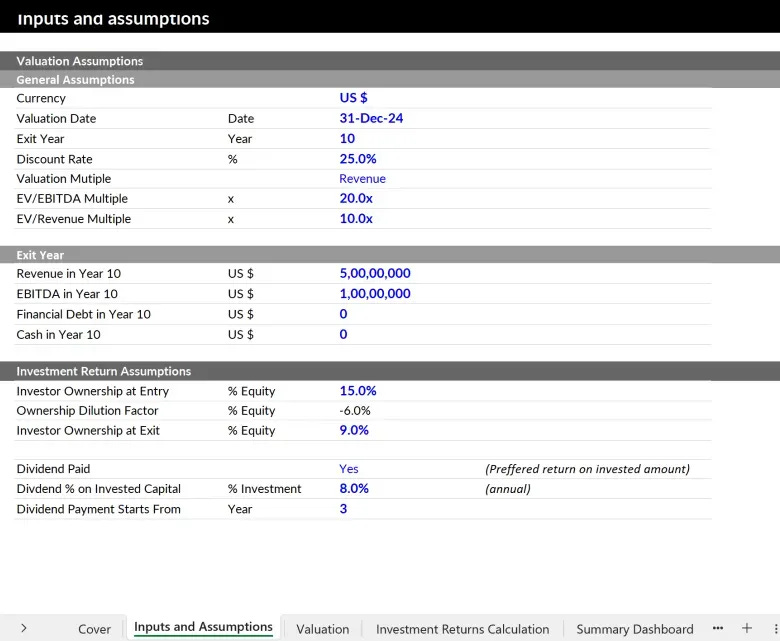780x641 pixels.
Task: Click the (annual) note cell
Action: pyautogui.click(x=508, y=489)
